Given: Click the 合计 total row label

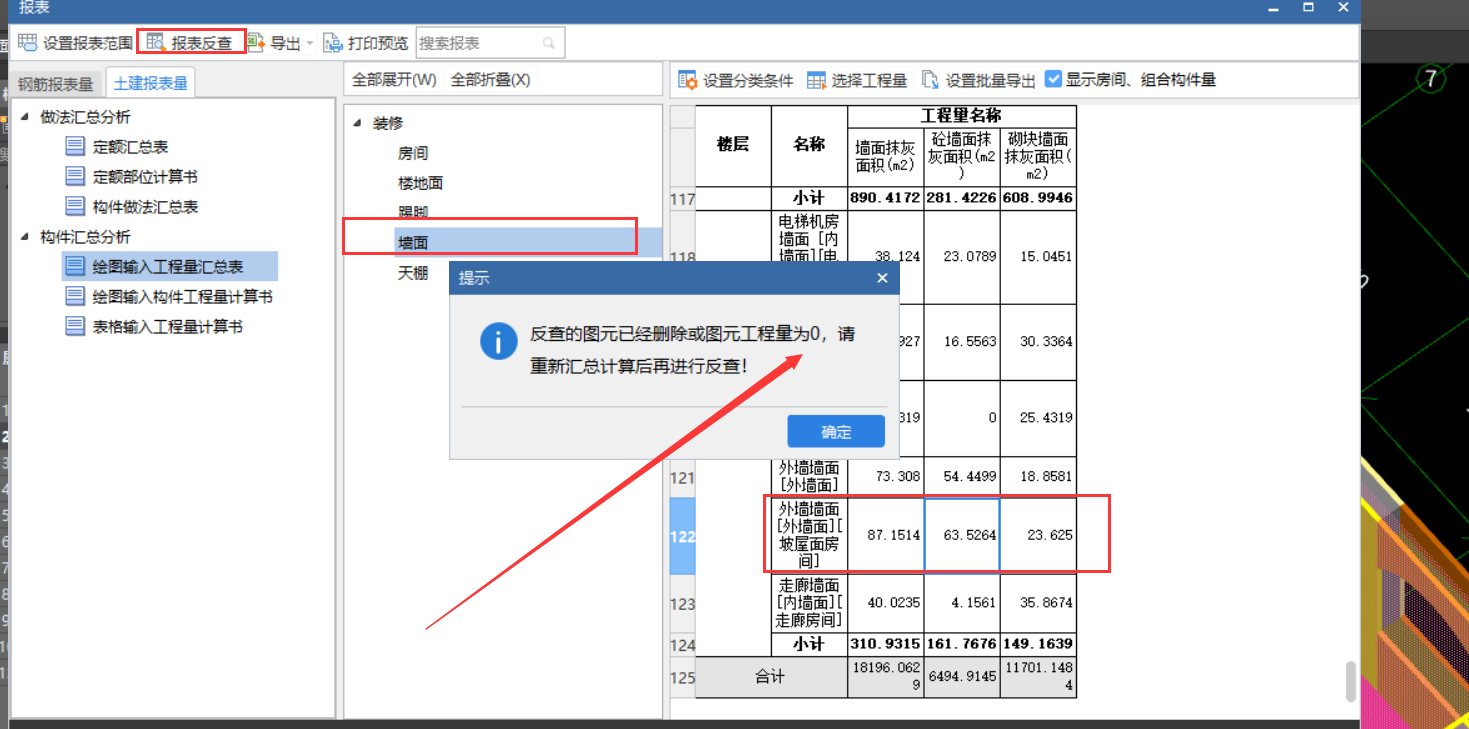Looking at the screenshot, I should pyautogui.click(x=771, y=677).
